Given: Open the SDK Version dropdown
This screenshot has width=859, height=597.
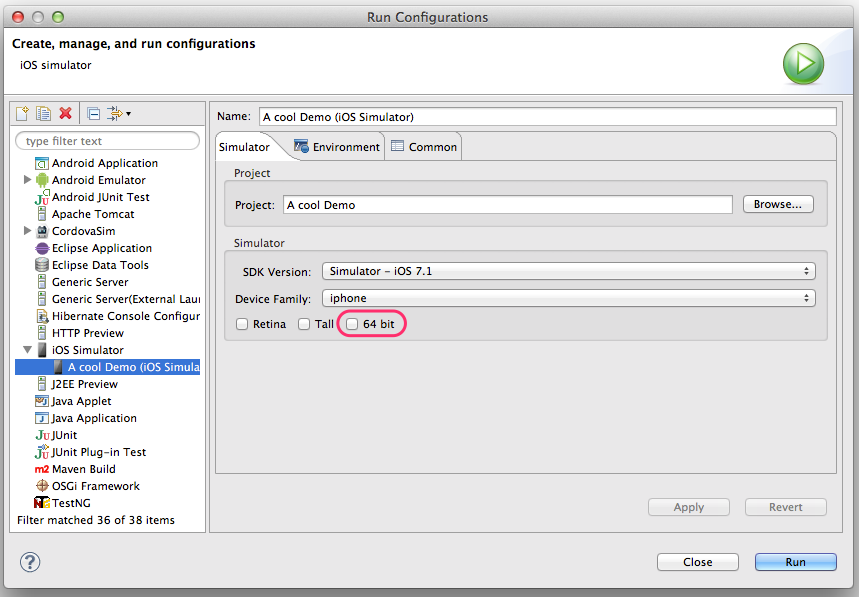Looking at the screenshot, I should coord(568,271).
